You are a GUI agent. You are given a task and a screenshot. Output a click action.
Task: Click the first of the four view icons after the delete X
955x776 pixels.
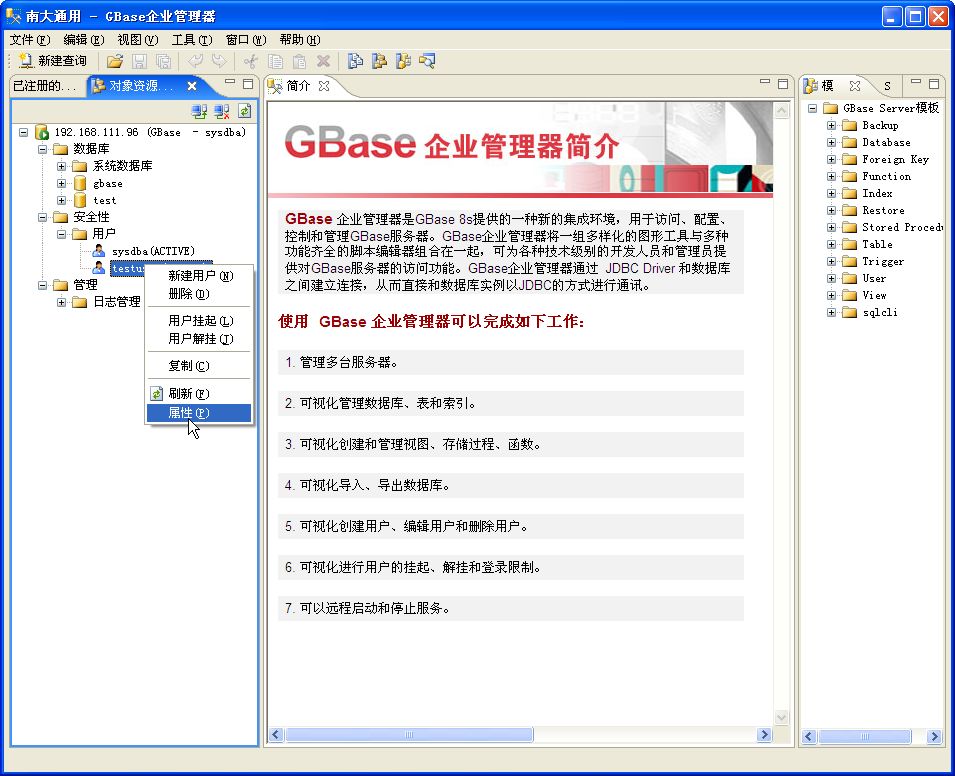click(x=355, y=61)
